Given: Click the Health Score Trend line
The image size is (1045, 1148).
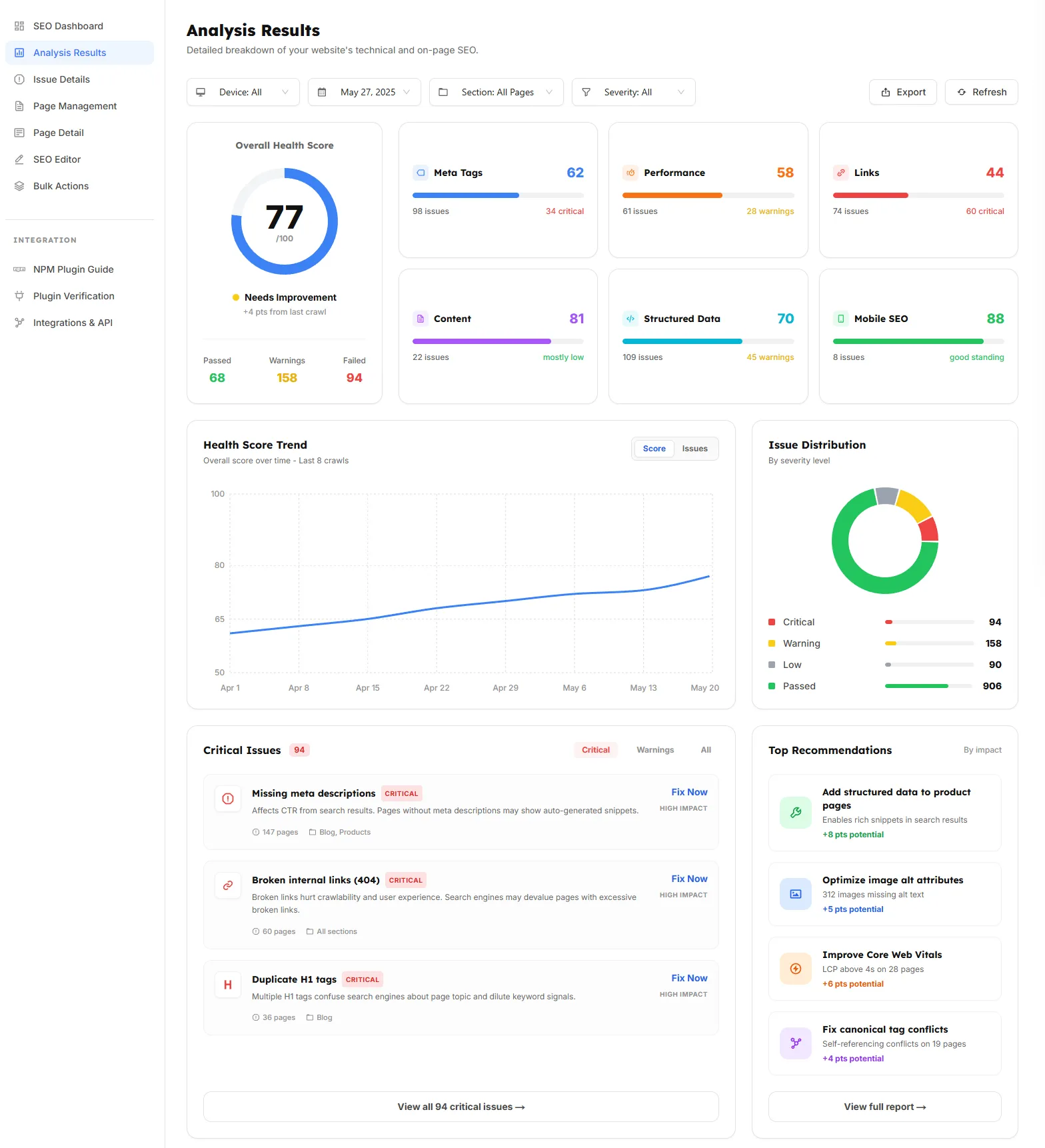Looking at the screenshot, I should [470, 605].
